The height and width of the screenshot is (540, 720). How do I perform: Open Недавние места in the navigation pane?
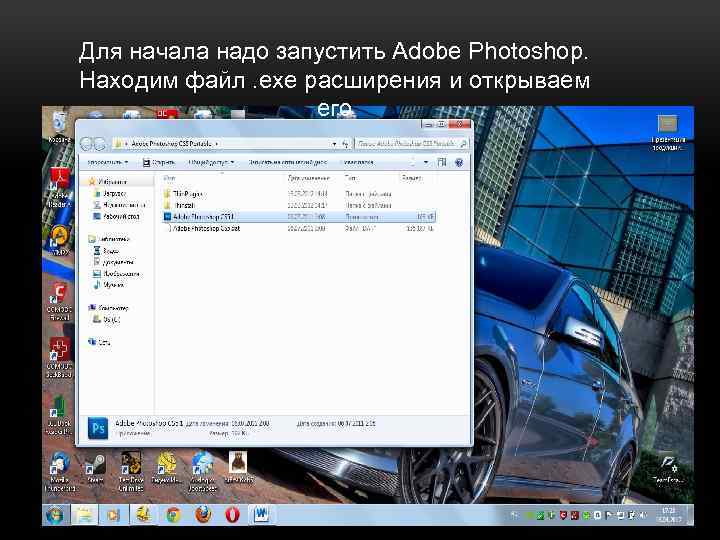click(119, 205)
